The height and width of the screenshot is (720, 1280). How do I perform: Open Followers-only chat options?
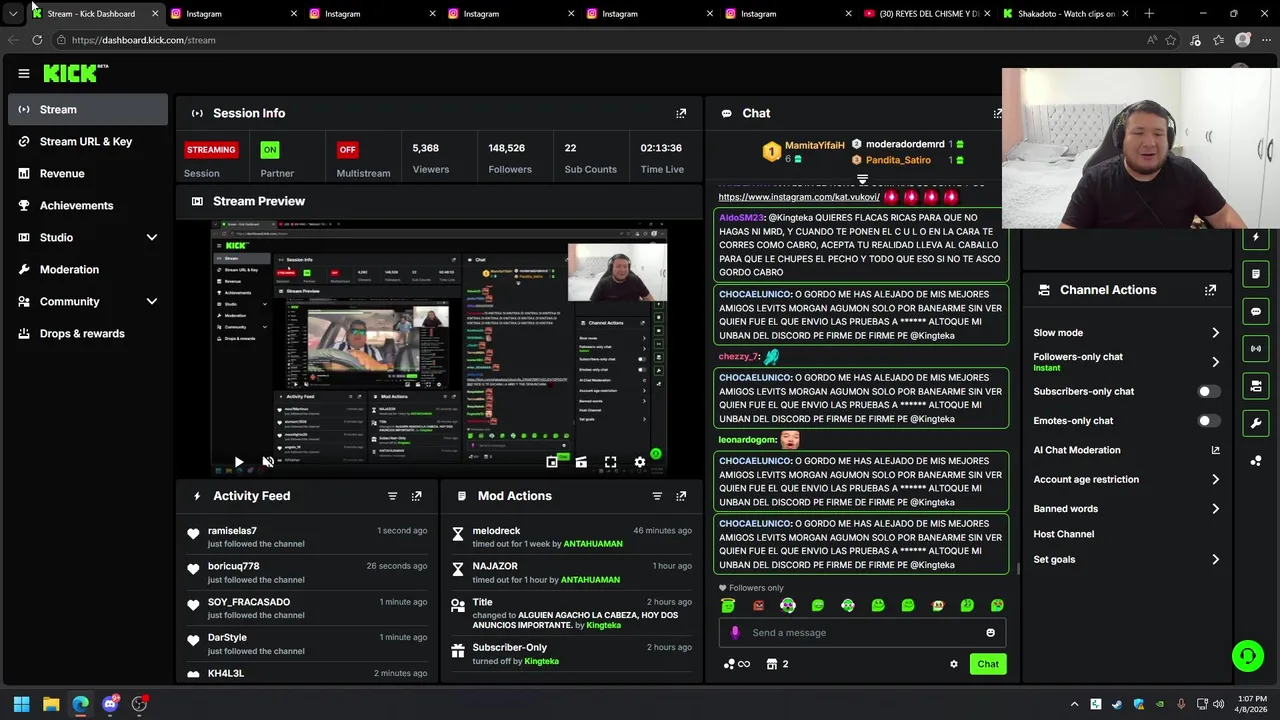(x=1126, y=362)
